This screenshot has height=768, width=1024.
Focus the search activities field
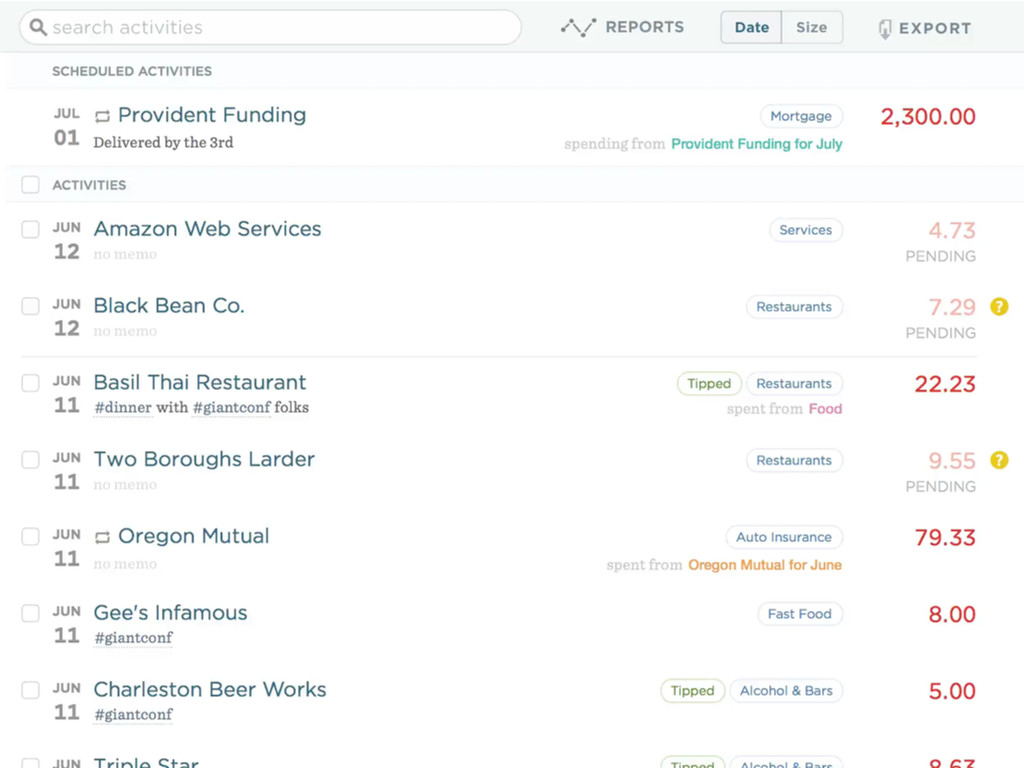[270, 27]
